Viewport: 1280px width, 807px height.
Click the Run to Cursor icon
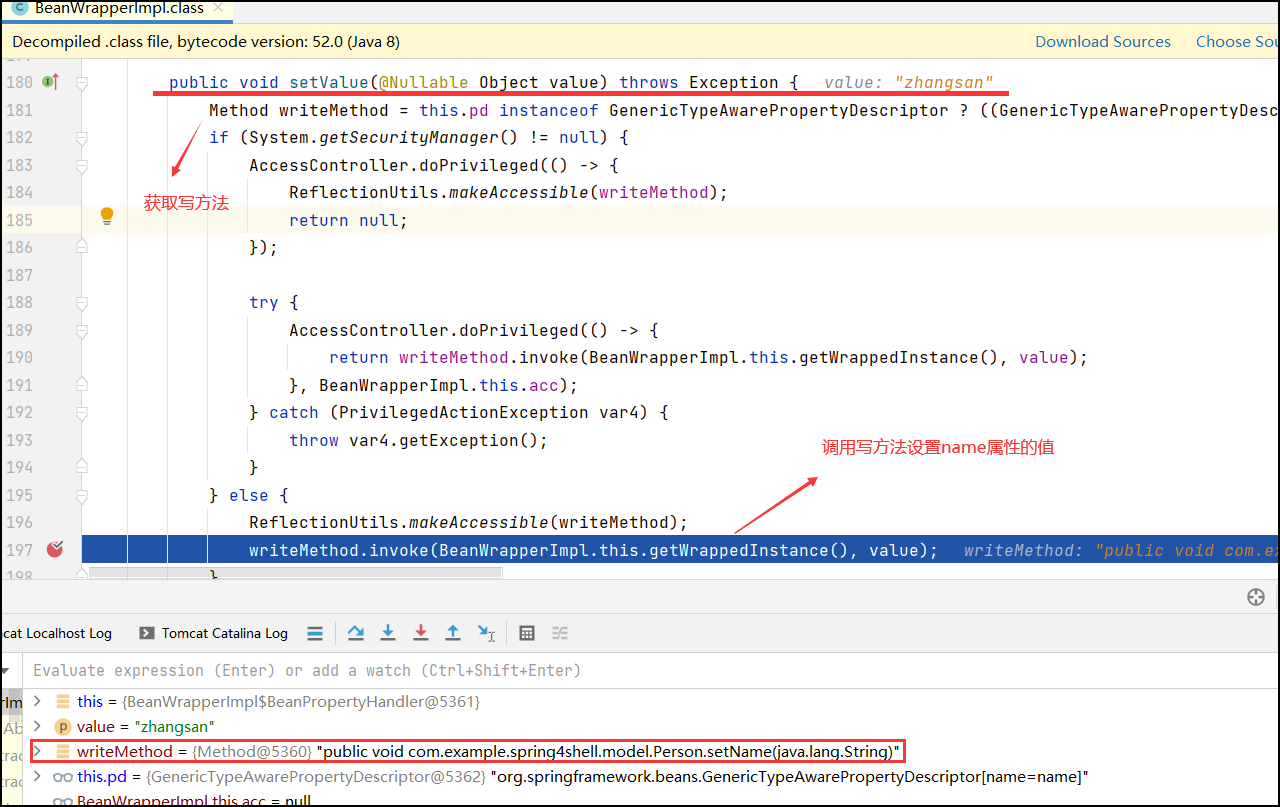[x=486, y=633]
